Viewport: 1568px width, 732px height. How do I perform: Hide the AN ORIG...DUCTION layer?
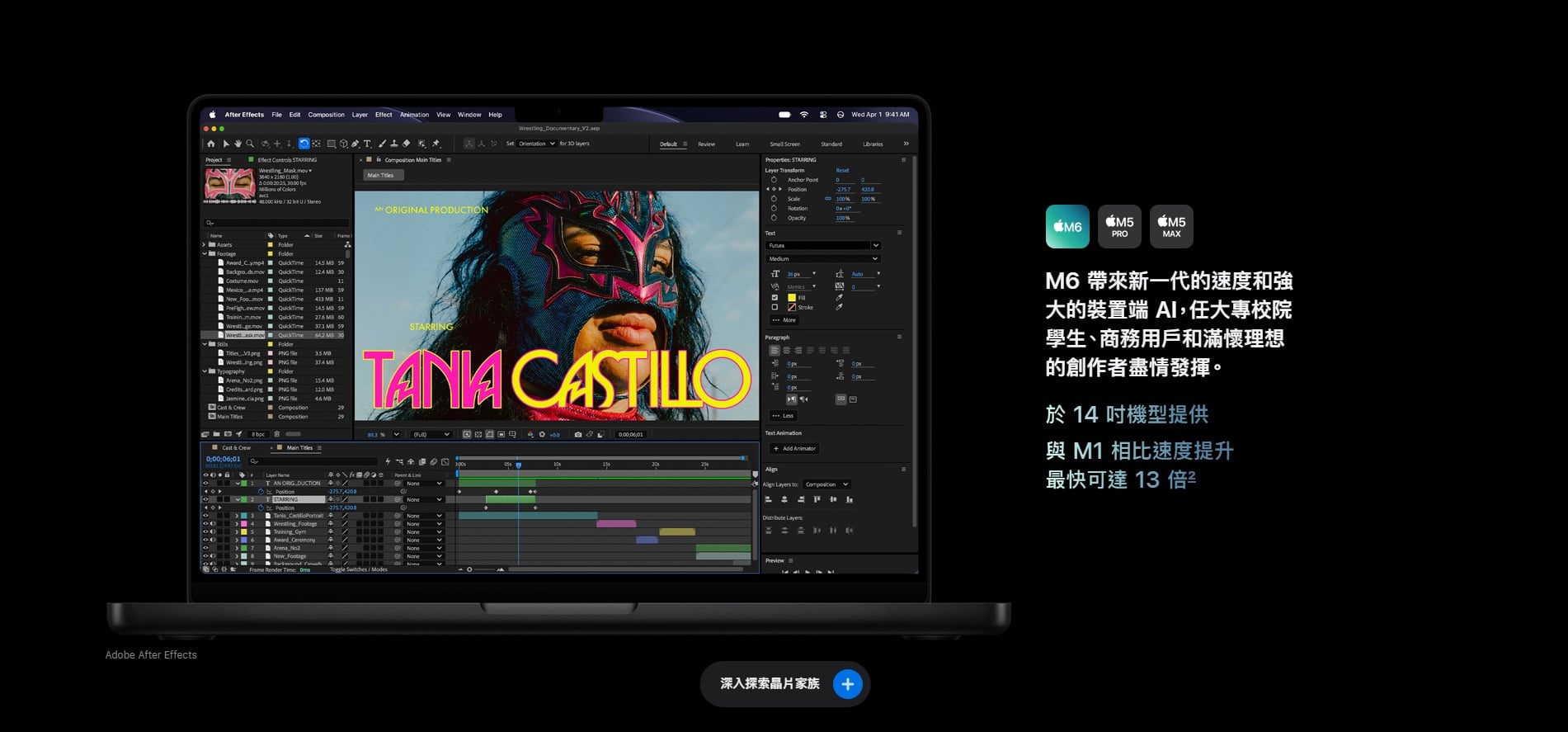(x=205, y=484)
